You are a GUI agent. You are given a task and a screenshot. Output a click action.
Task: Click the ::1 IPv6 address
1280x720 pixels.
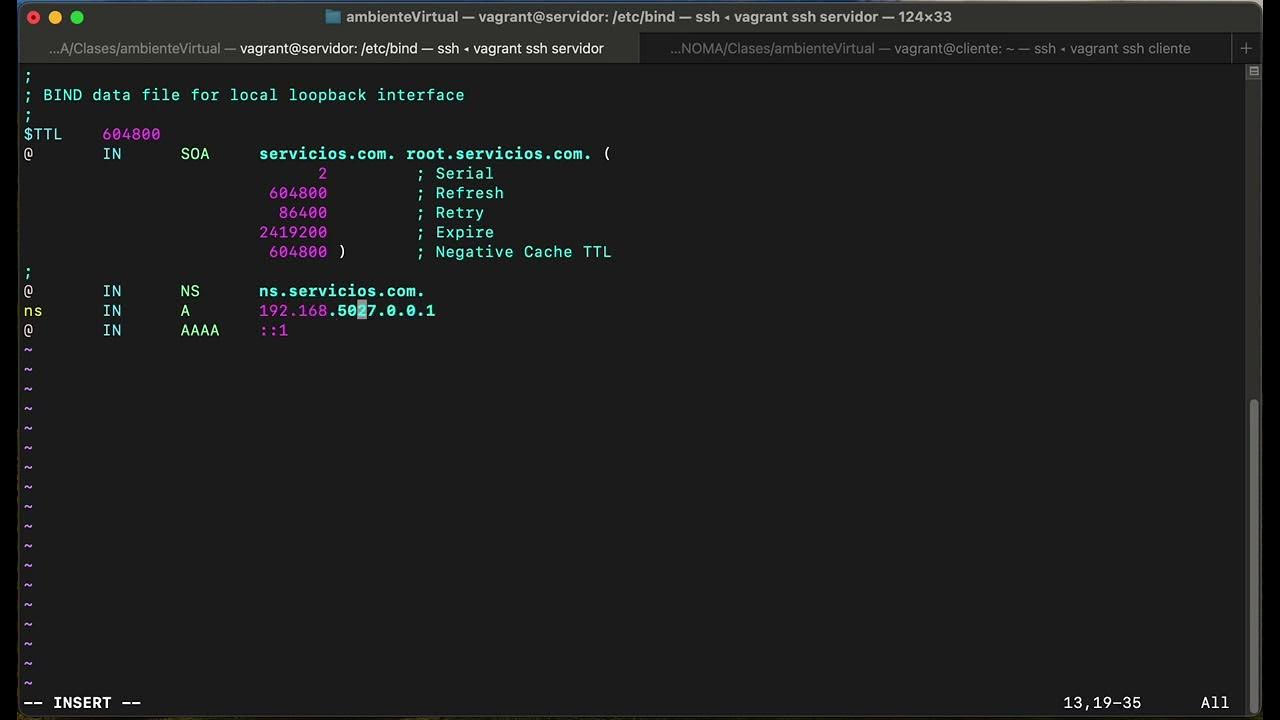pyautogui.click(x=273, y=330)
